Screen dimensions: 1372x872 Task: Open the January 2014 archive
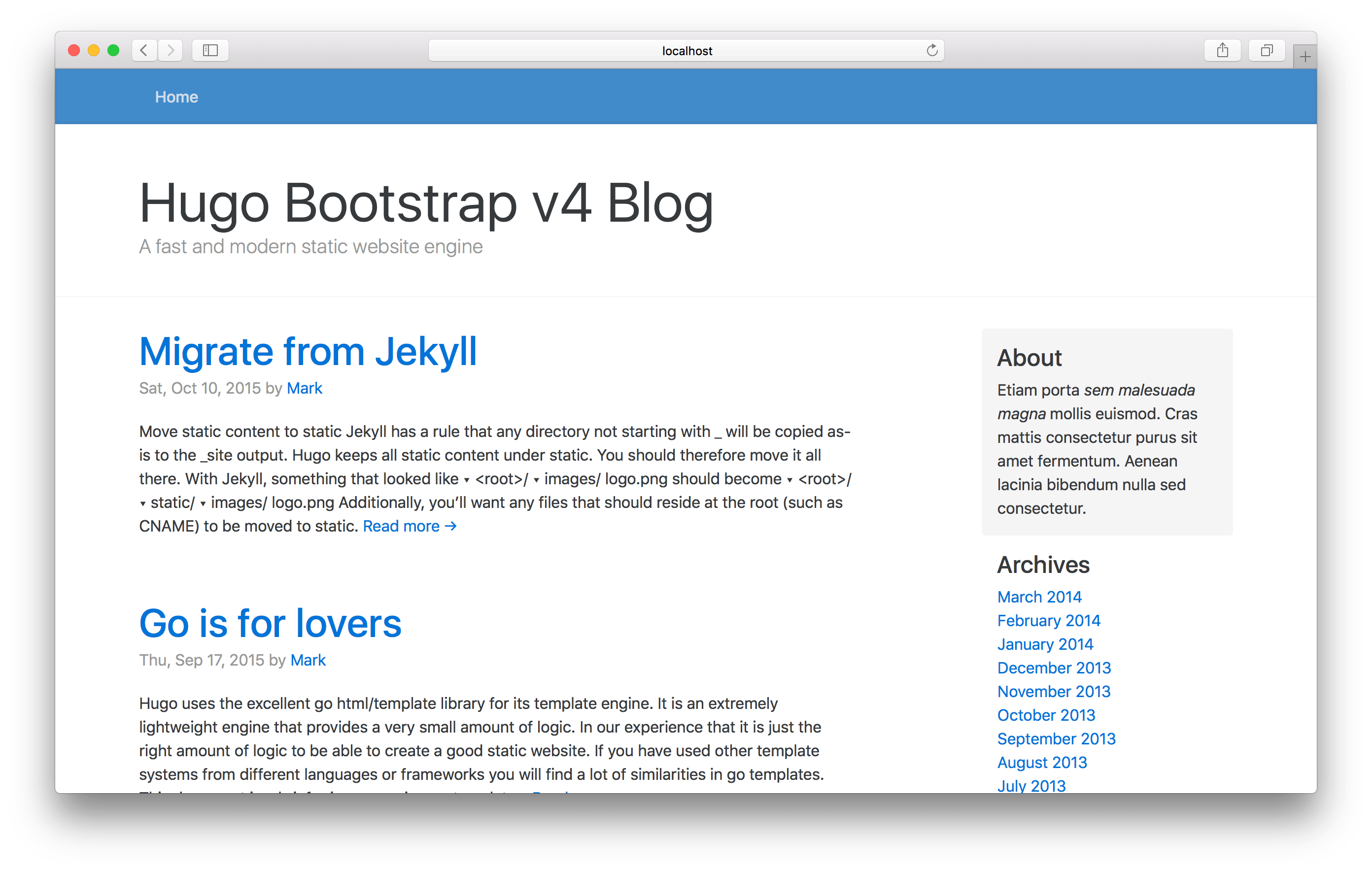pyautogui.click(x=1045, y=644)
